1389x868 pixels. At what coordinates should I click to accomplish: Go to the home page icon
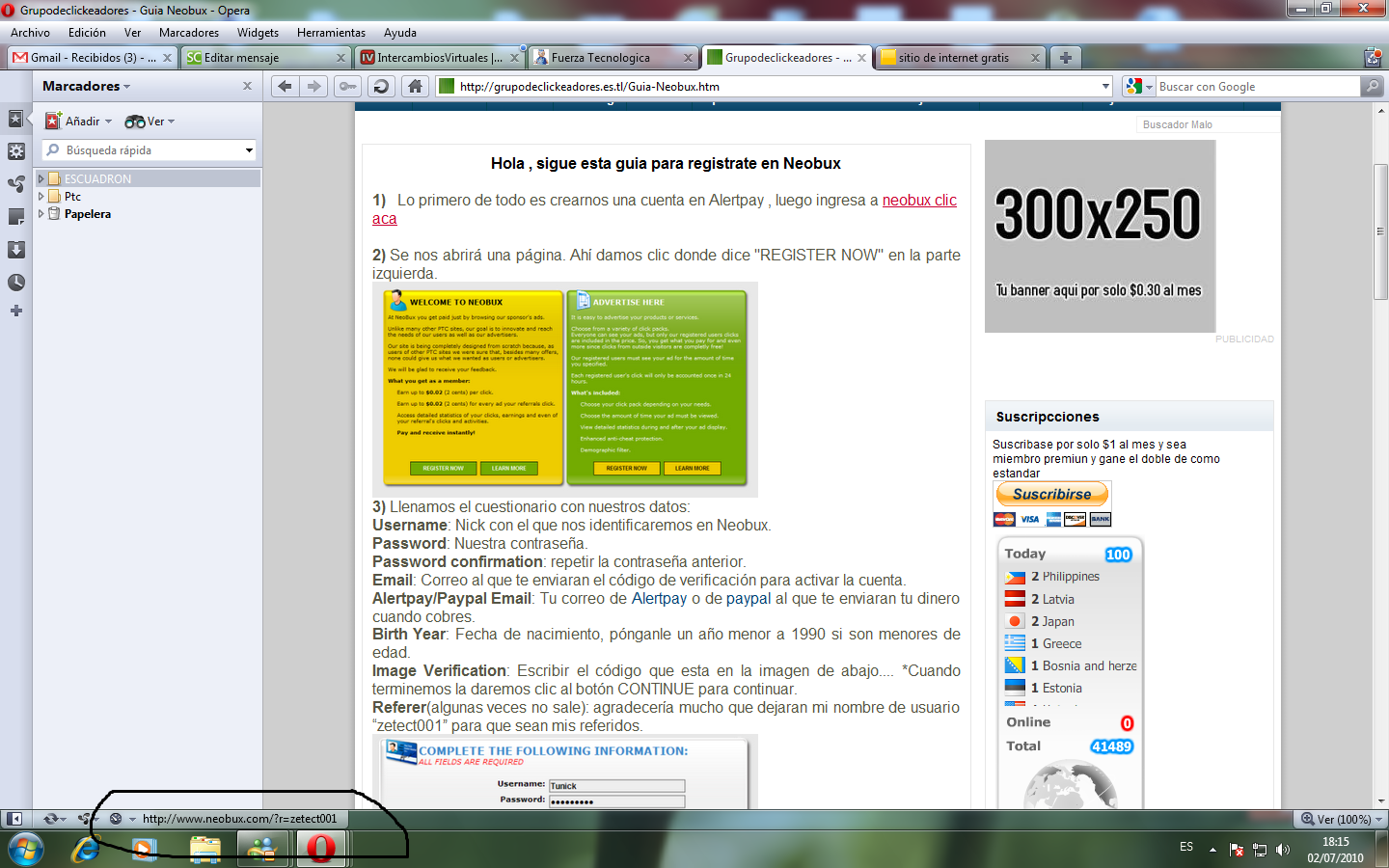(x=415, y=86)
